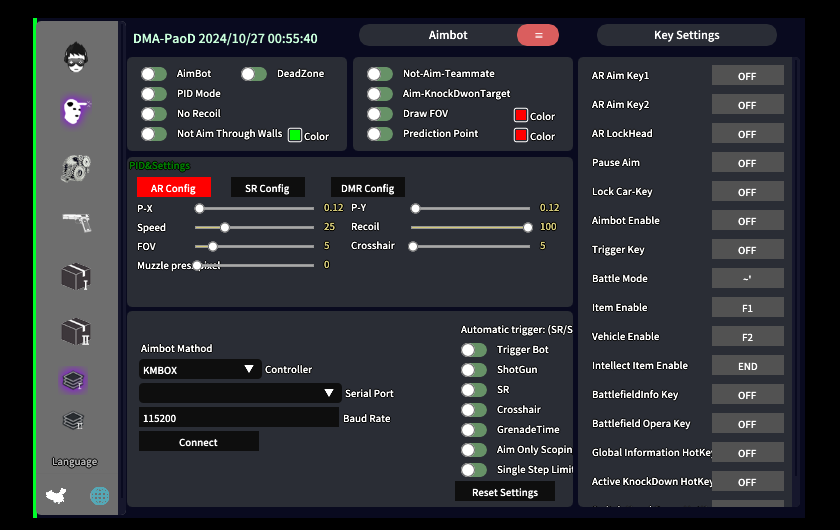Open the glowing aimbot head sidebar icon
The image size is (840, 530).
[76, 111]
